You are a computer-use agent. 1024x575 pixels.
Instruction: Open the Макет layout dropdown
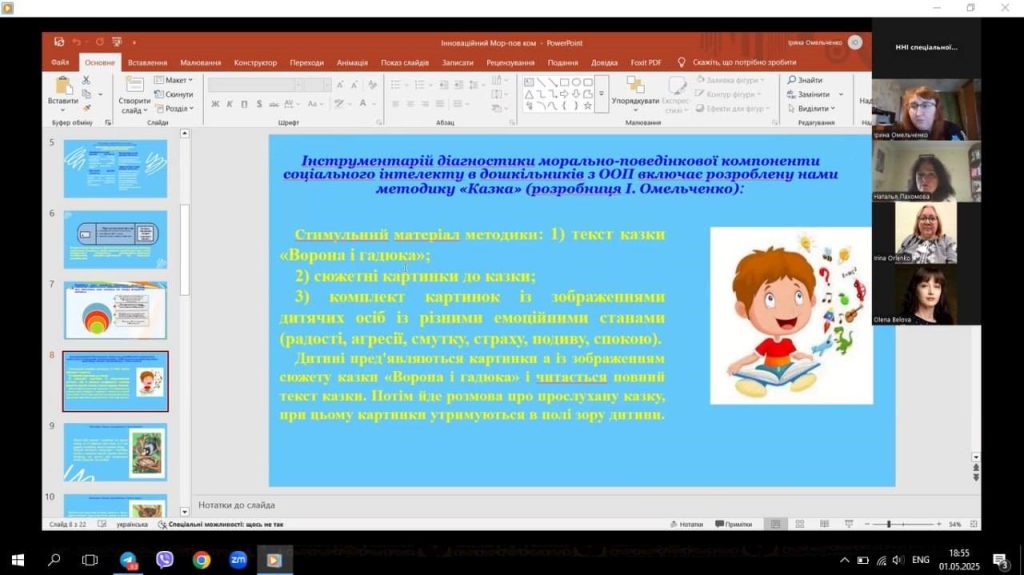click(174, 80)
